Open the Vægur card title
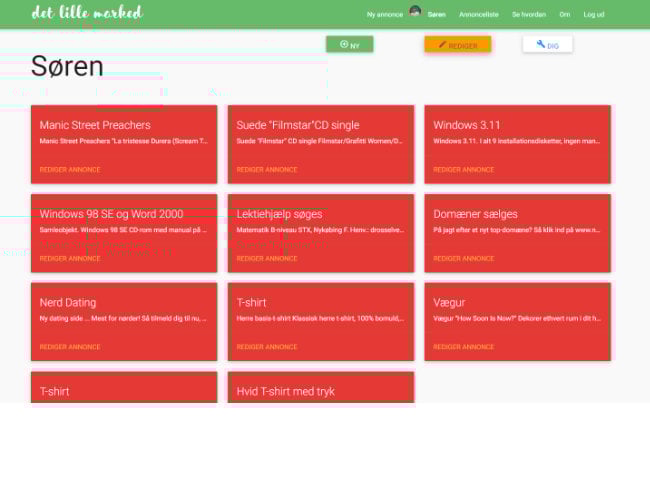650x500 pixels. pos(449,302)
